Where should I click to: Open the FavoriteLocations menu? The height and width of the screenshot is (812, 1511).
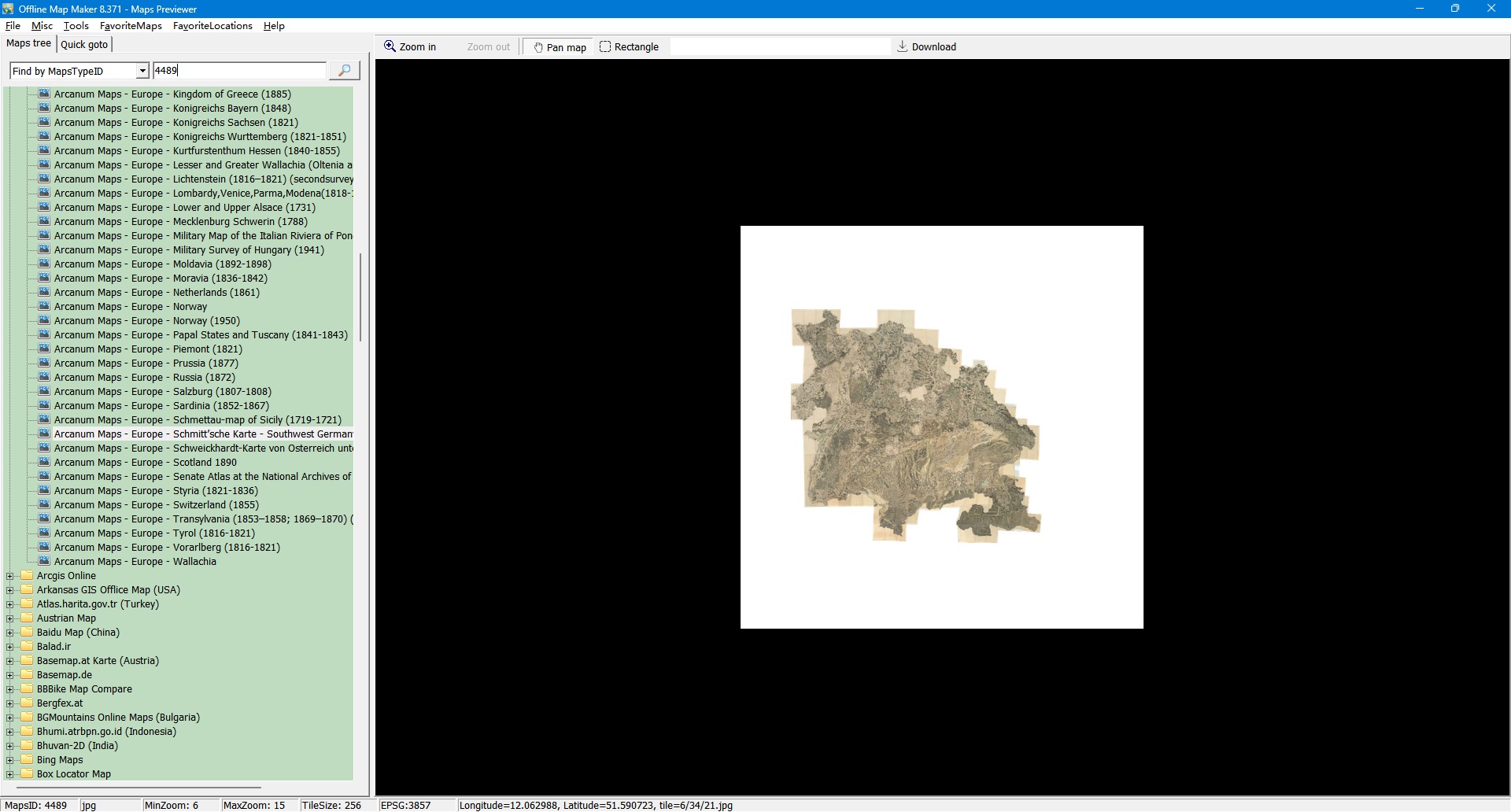coord(212,26)
